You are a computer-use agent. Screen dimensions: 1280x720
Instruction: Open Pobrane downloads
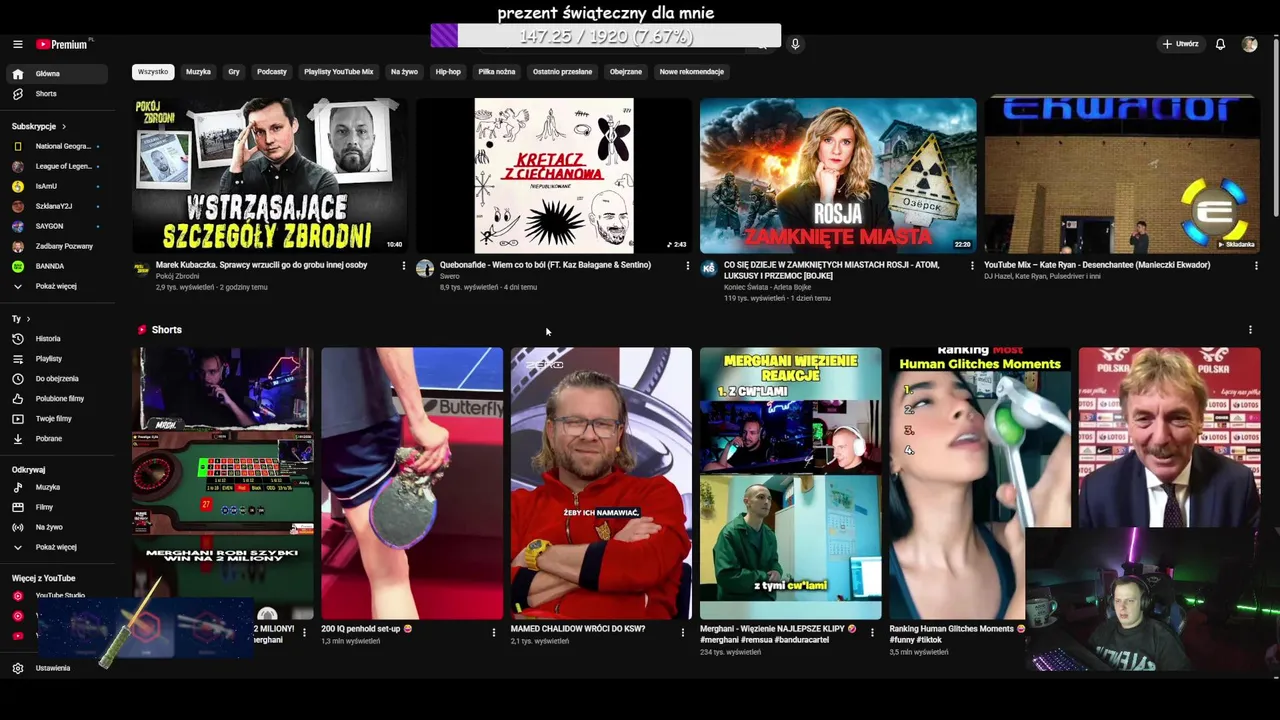click(x=58, y=439)
